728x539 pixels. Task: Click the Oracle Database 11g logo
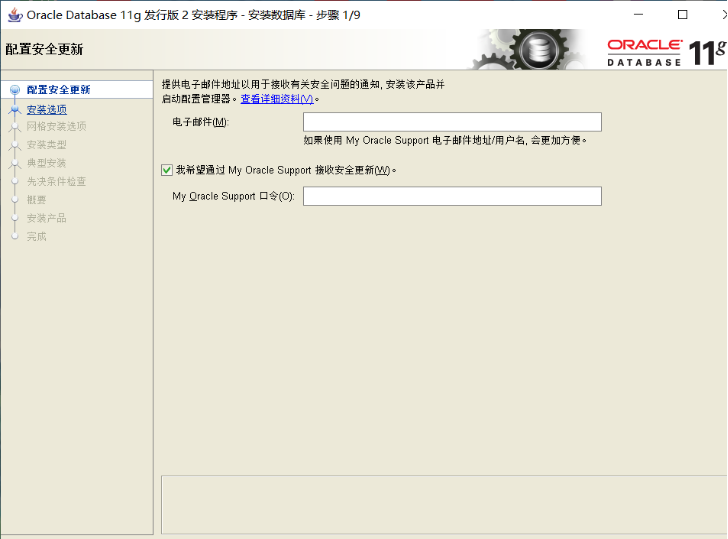667,52
